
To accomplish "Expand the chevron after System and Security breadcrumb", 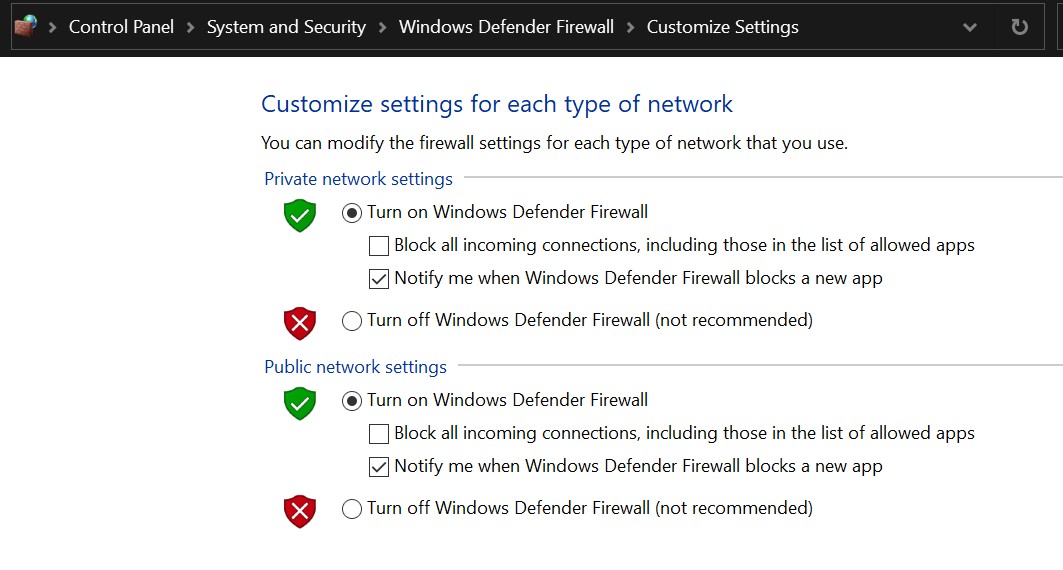I will point(382,27).
